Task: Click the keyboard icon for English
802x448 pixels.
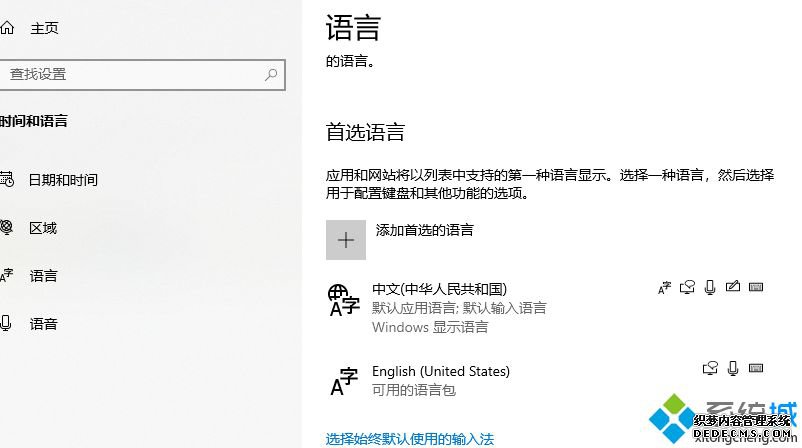Action: [x=756, y=368]
